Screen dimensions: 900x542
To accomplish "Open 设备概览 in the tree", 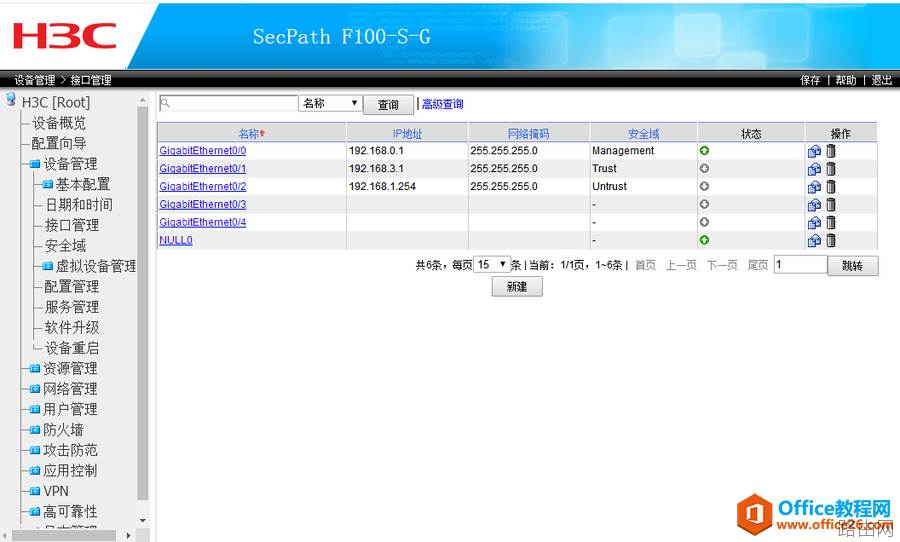I will pyautogui.click(x=59, y=123).
